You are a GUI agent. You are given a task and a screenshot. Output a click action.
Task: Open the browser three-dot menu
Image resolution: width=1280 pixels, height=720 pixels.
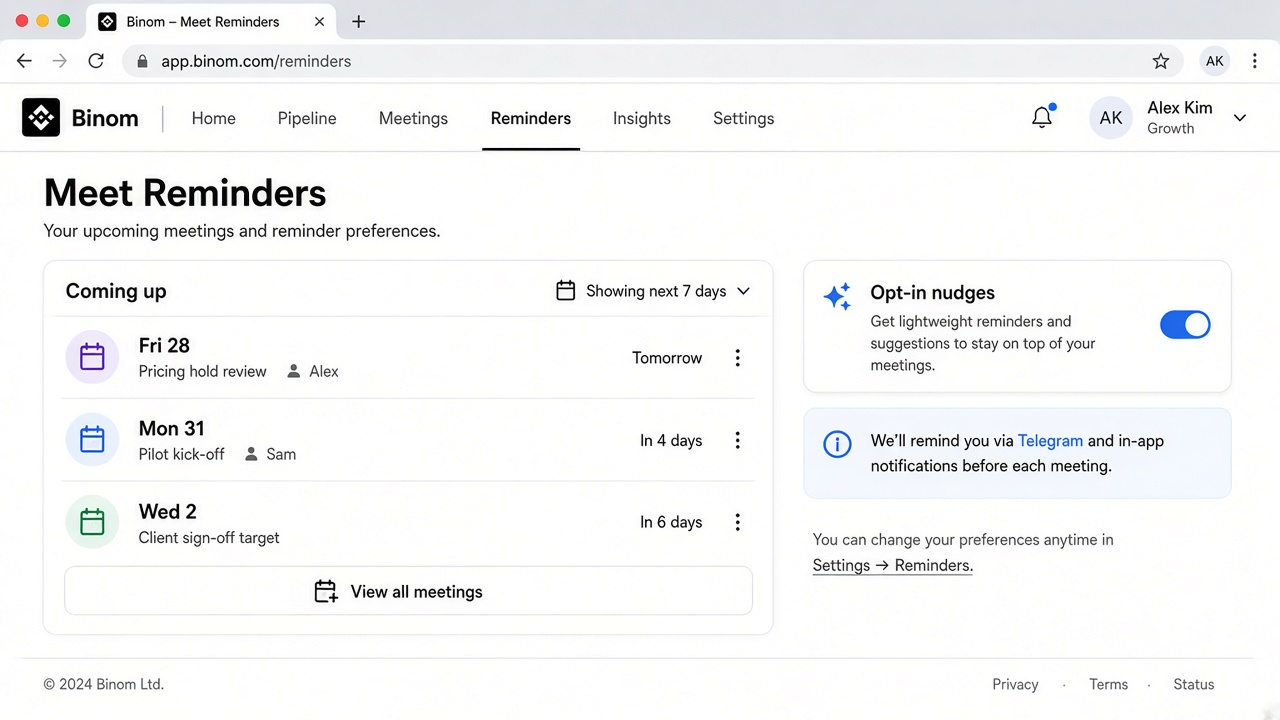point(1255,61)
